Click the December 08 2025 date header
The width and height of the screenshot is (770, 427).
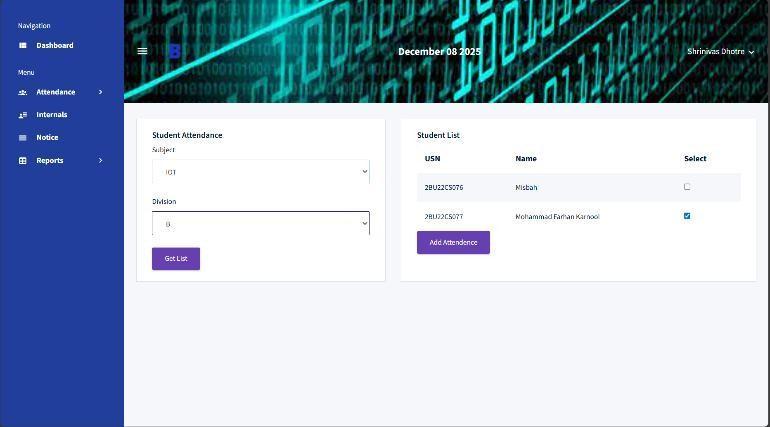[439, 51]
